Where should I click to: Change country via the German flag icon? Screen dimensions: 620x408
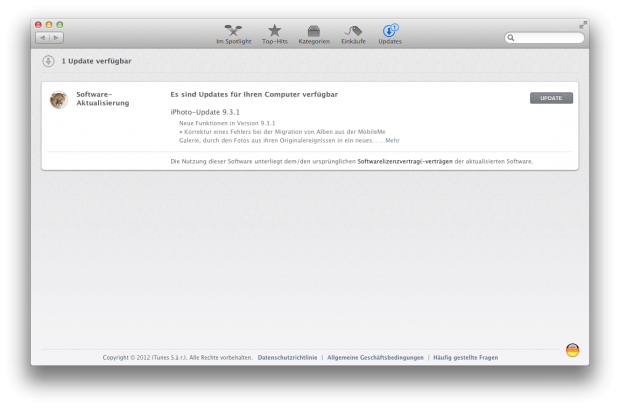coord(572,350)
